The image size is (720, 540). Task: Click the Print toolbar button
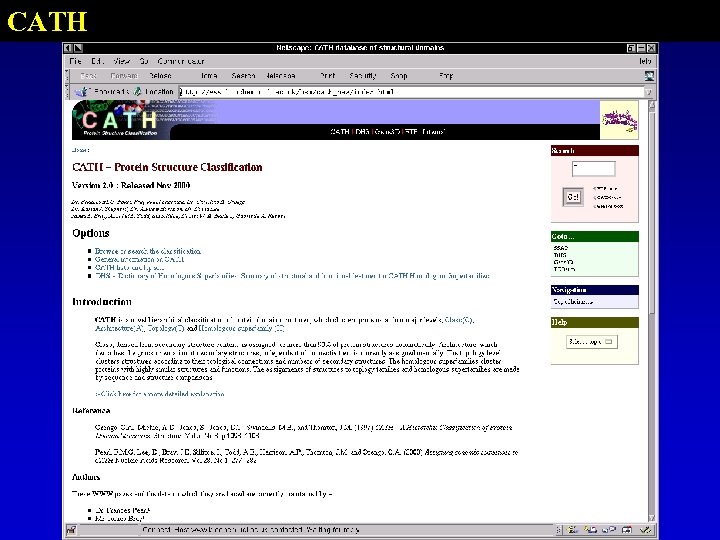[328, 76]
